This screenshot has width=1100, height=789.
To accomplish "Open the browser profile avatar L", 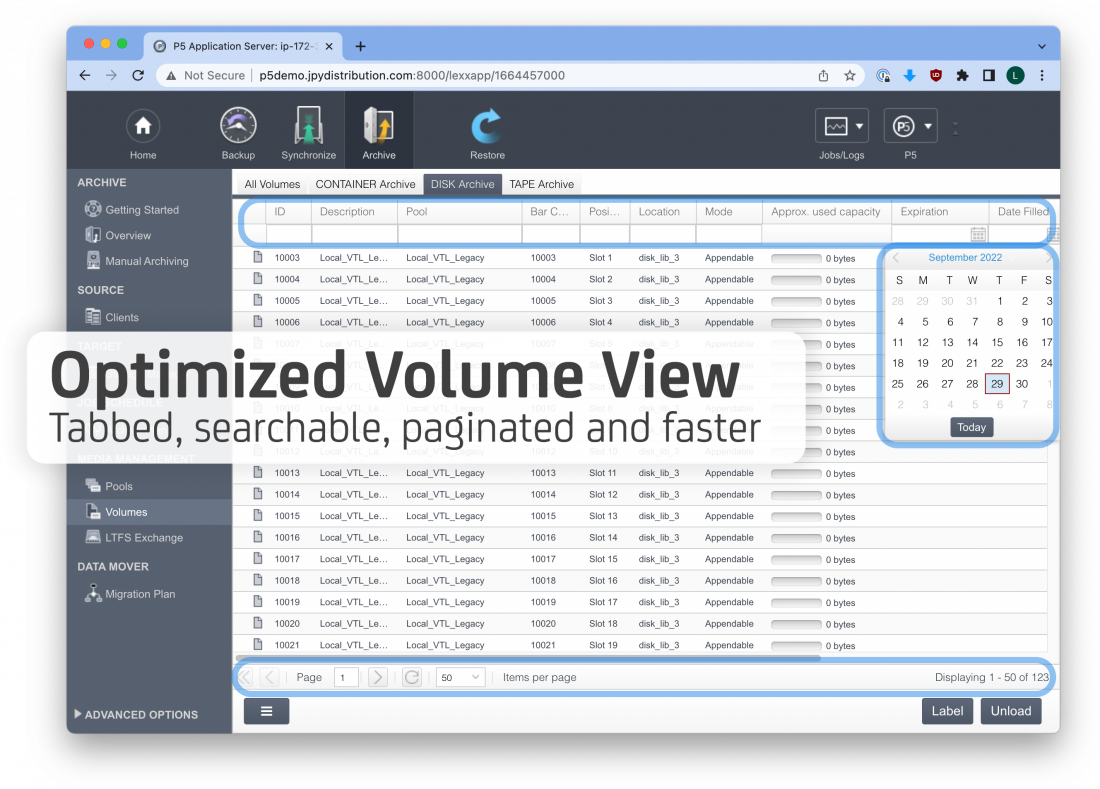I will [1014, 75].
